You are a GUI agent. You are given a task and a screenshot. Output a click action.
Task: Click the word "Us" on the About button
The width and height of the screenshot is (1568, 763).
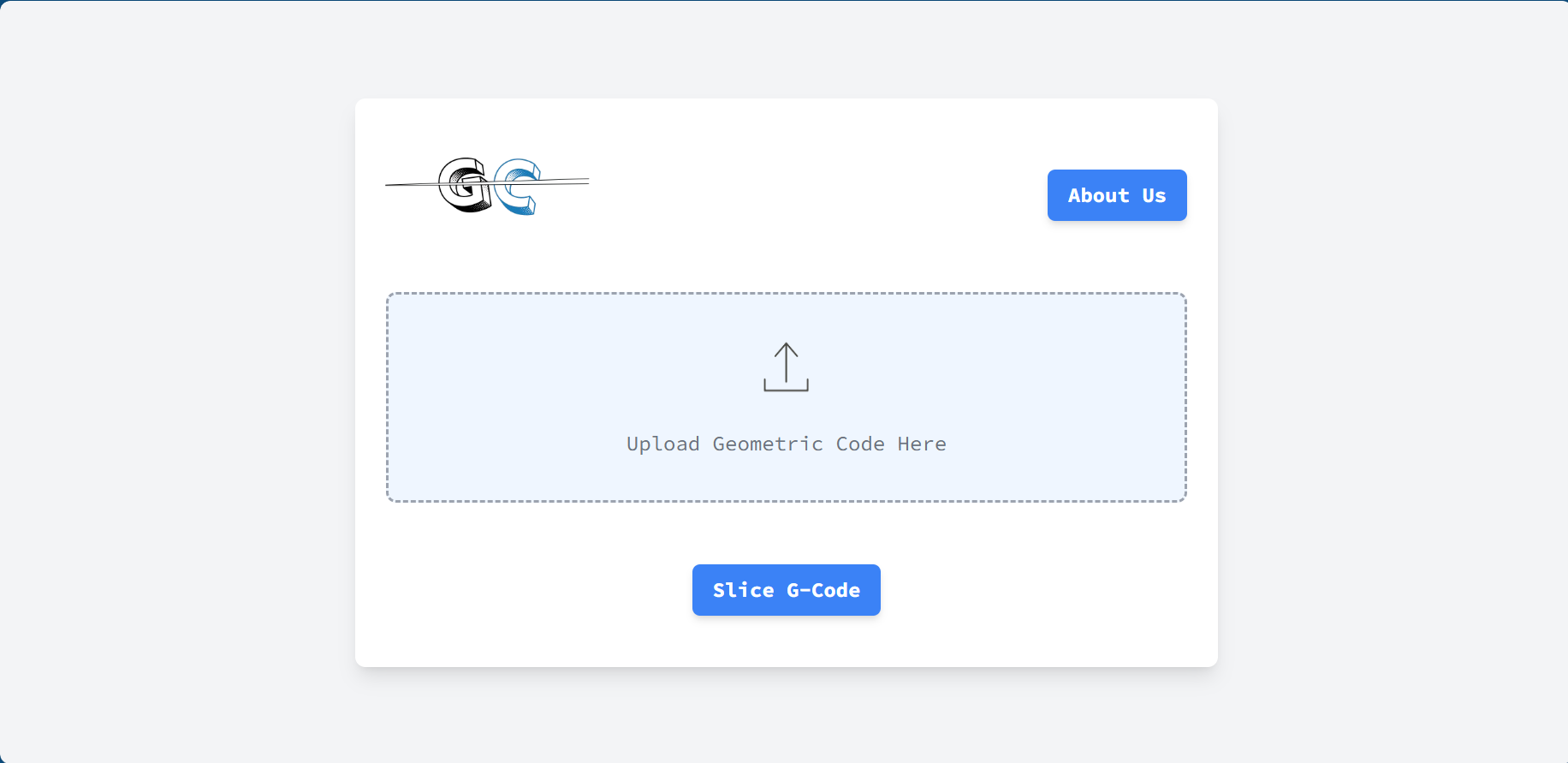tap(1154, 195)
